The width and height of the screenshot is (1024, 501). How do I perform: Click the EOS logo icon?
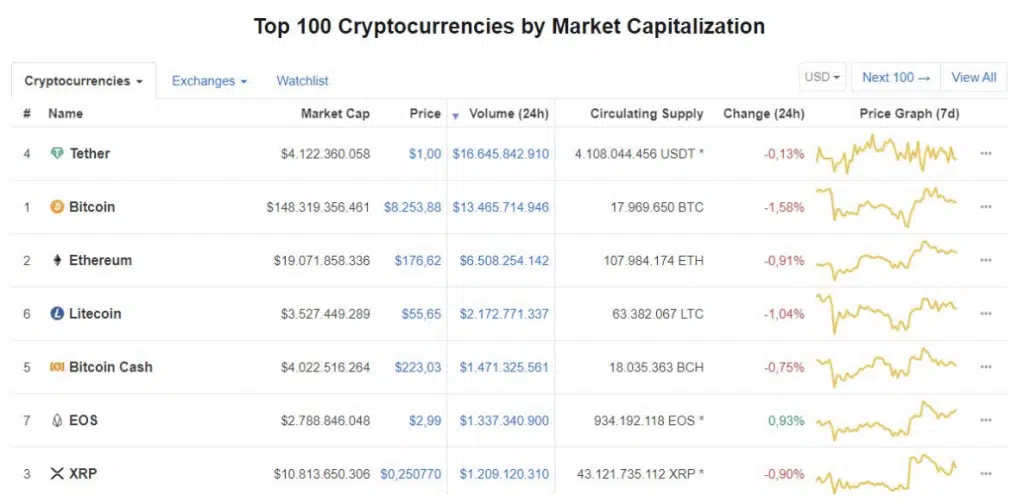(x=57, y=421)
